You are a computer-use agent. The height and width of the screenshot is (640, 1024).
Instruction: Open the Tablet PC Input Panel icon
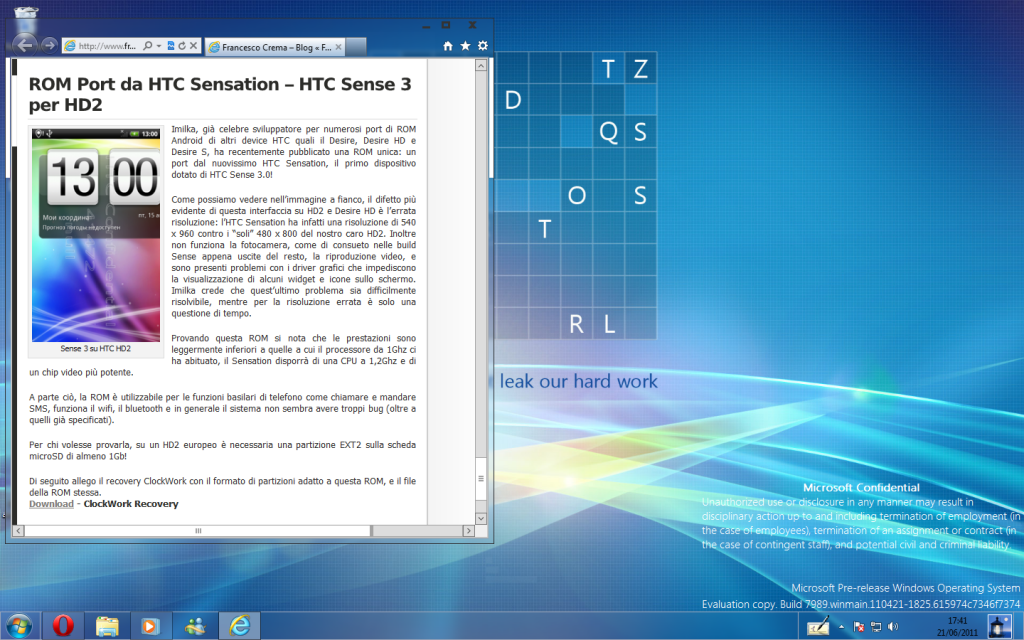818,626
